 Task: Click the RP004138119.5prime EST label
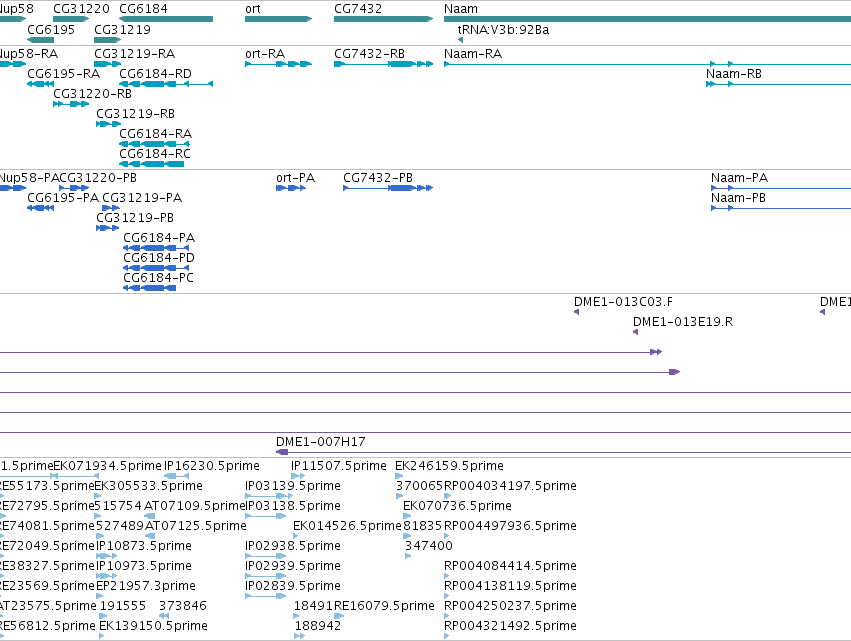coord(510,586)
